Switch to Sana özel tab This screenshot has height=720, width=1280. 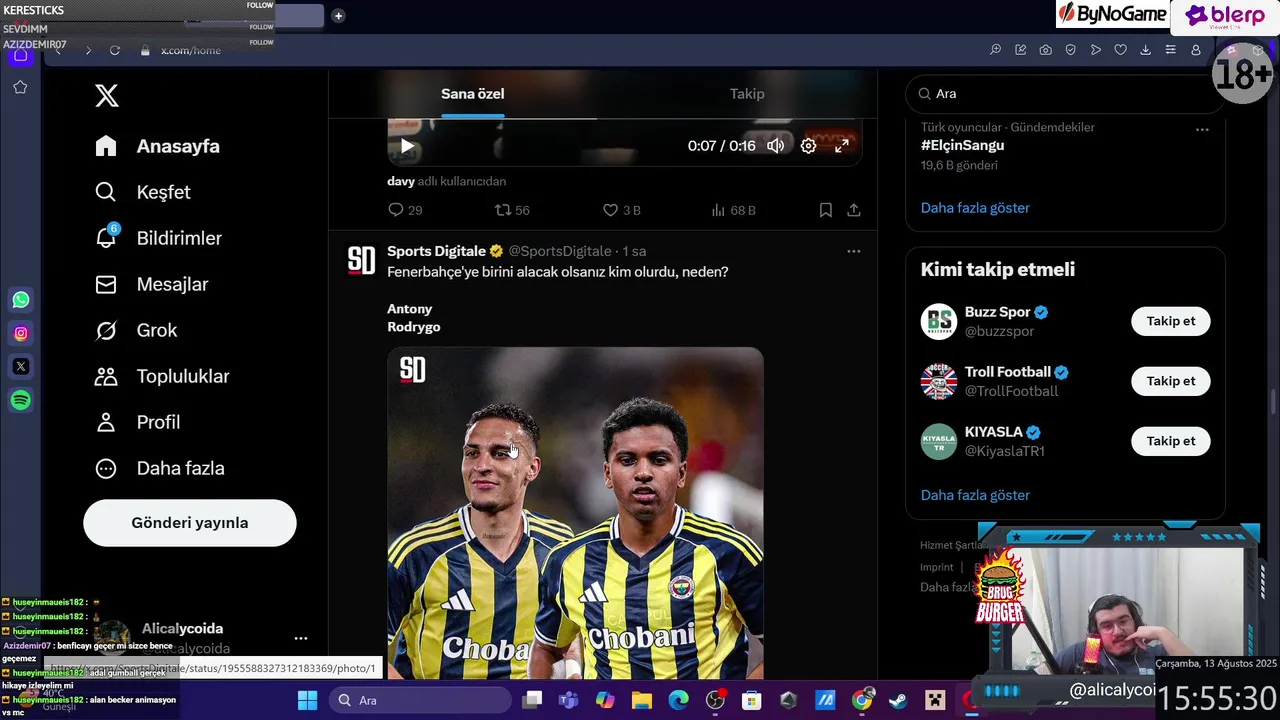(x=473, y=94)
